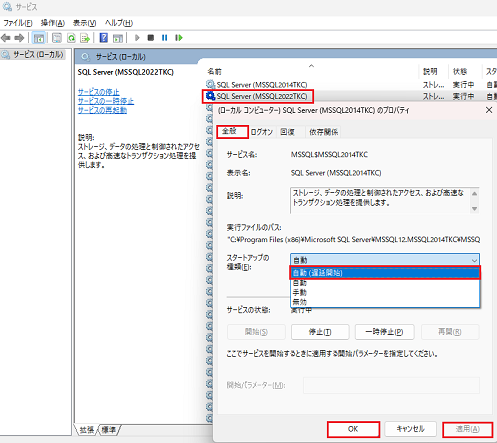Choose 自動 option in the dropdown list

pyautogui.click(x=385, y=283)
